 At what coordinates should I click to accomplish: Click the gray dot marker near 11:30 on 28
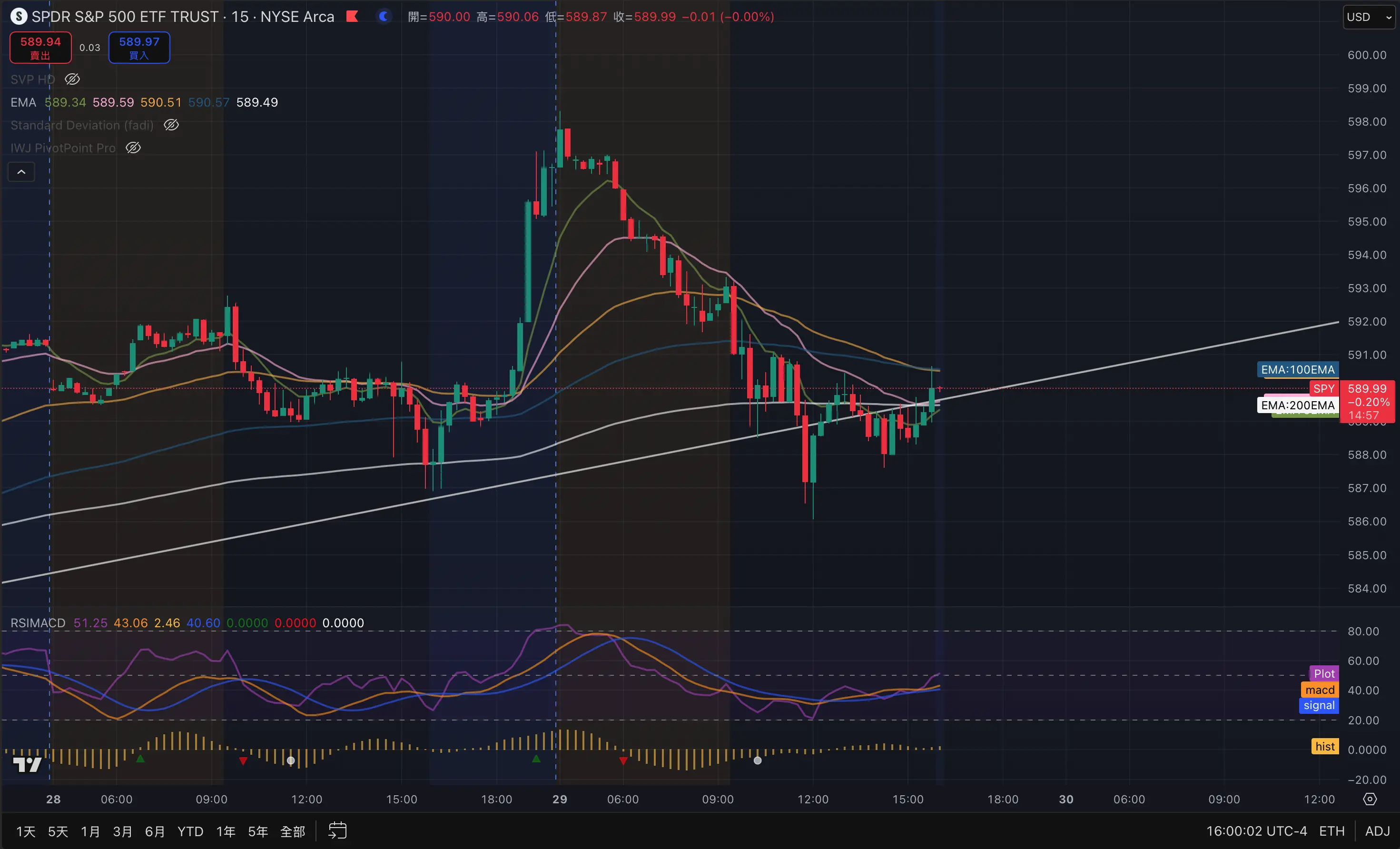(291, 760)
